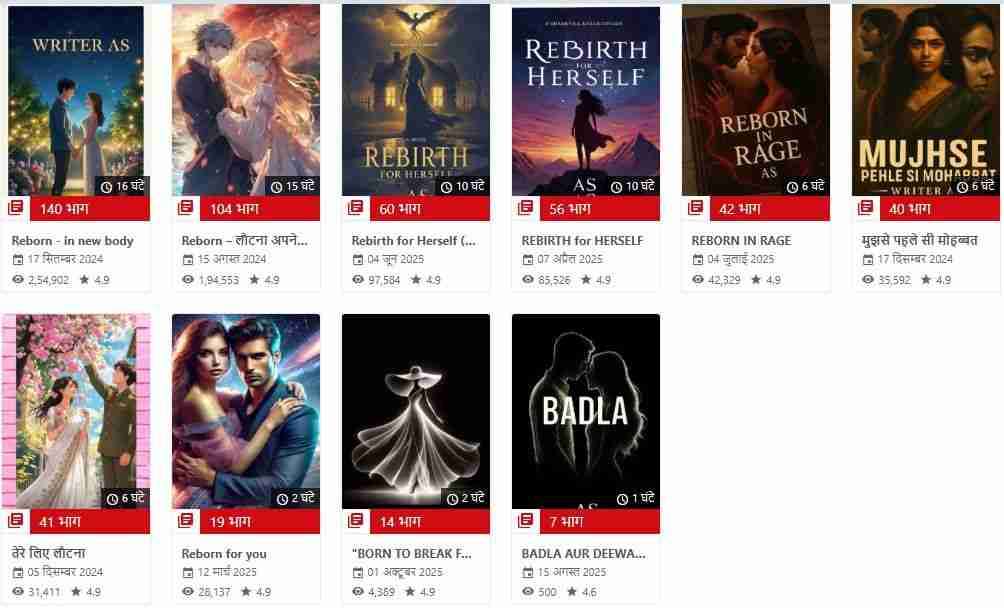Select the 60 भाग red parts bar
This screenshot has height=608, width=1004.
[x=430, y=209]
